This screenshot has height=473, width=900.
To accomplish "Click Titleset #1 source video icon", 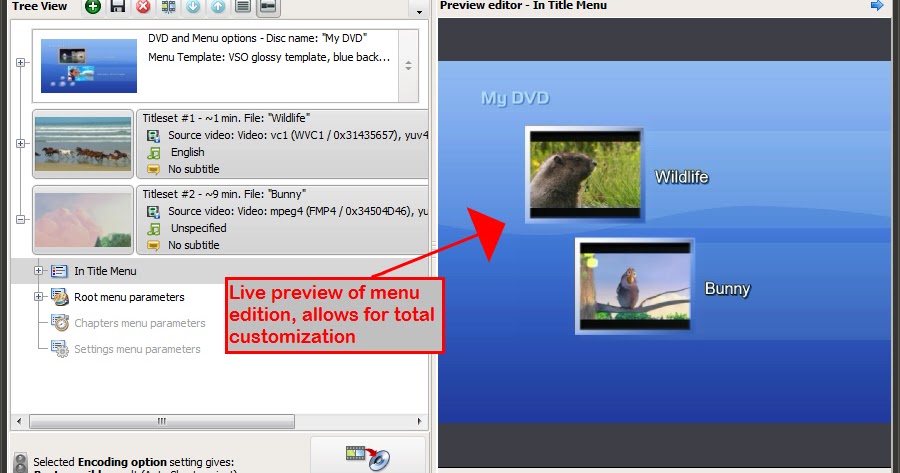I will (x=153, y=135).
